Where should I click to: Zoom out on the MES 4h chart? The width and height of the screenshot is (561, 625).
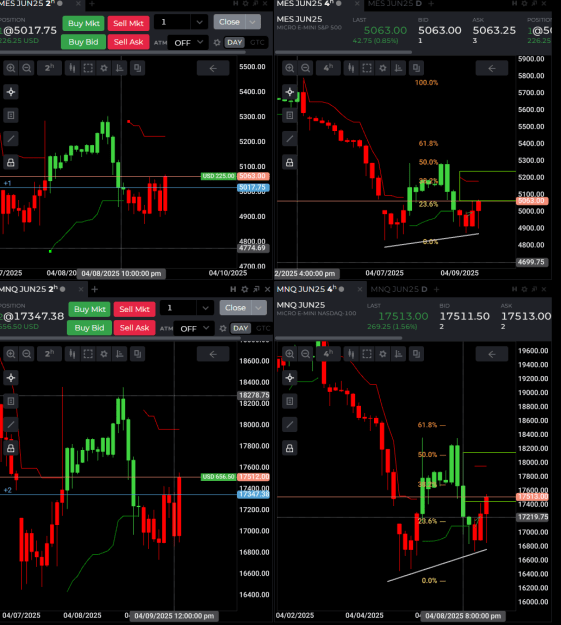coord(305,68)
